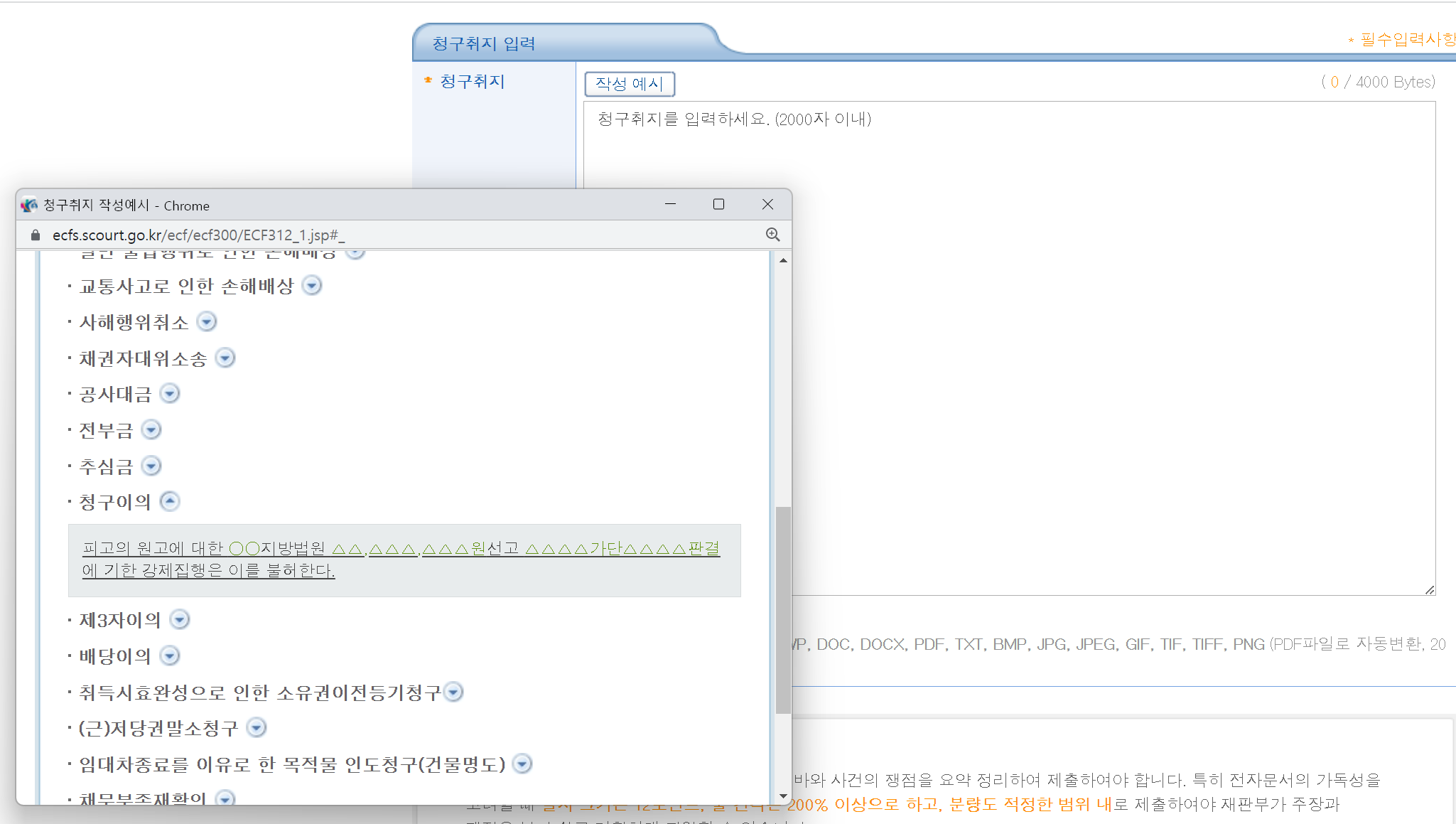Expand the (근)저당권말소청구 example
The image size is (1456, 824).
[x=257, y=727]
